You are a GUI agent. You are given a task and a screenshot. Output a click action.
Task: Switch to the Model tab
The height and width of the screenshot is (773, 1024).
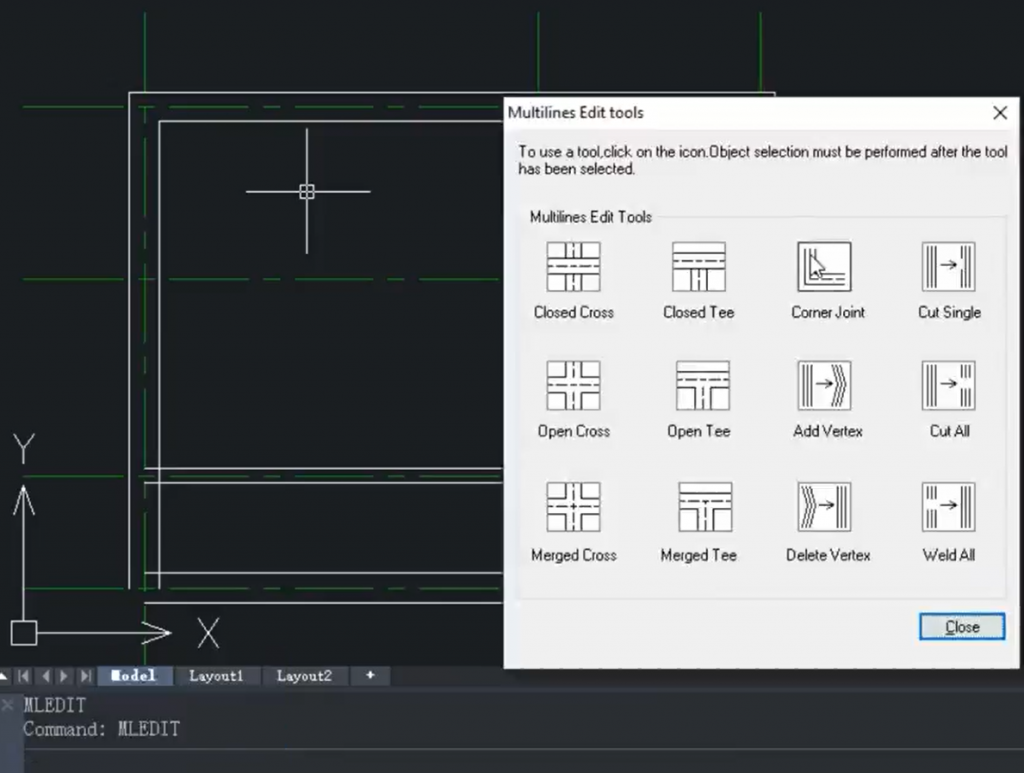tap(133, 676)
